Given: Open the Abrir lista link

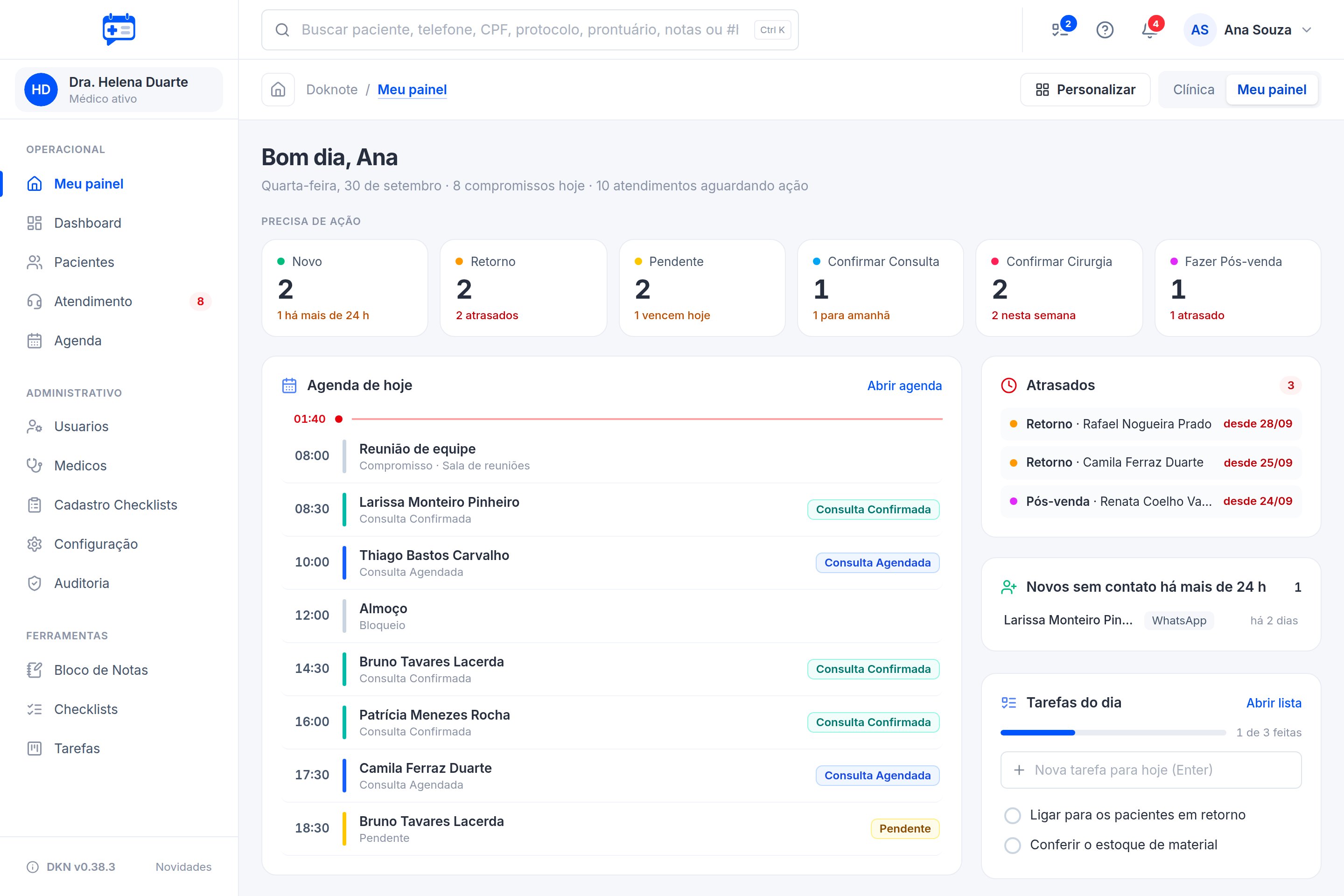Looking at the screenshot, I should (x=1274, y=703).
